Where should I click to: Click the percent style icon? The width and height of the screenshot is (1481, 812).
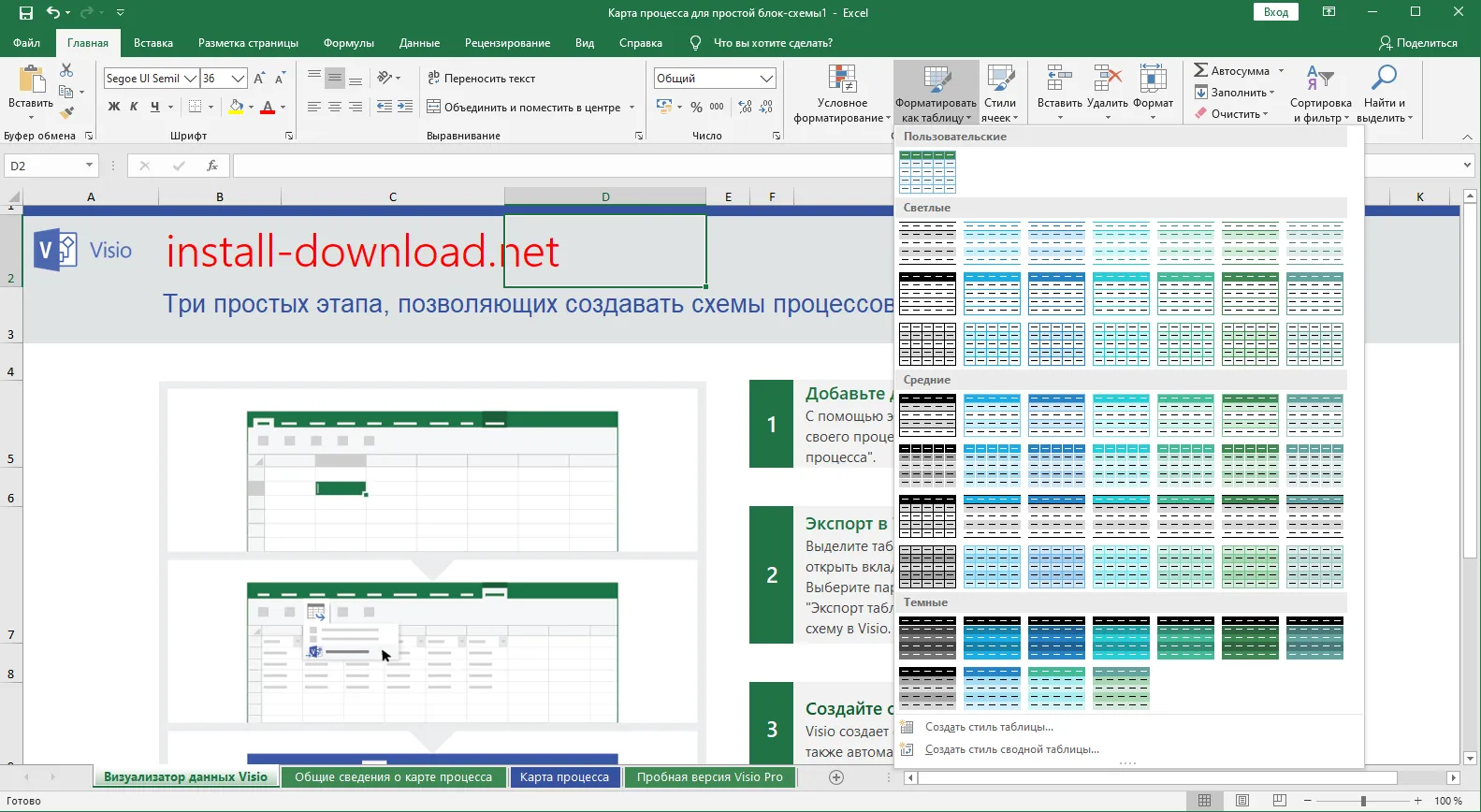pos(696,108)
